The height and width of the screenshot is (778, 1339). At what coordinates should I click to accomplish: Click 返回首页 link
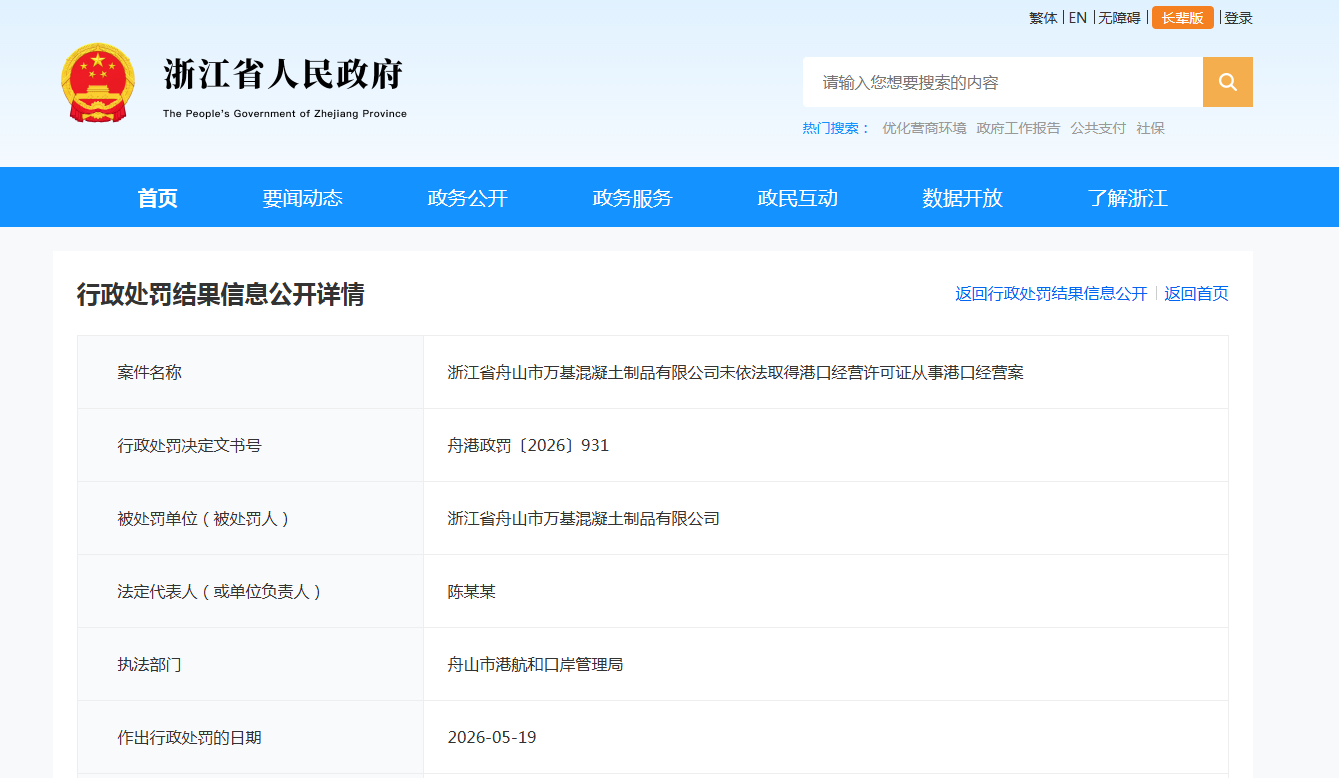click(1196, 294)
